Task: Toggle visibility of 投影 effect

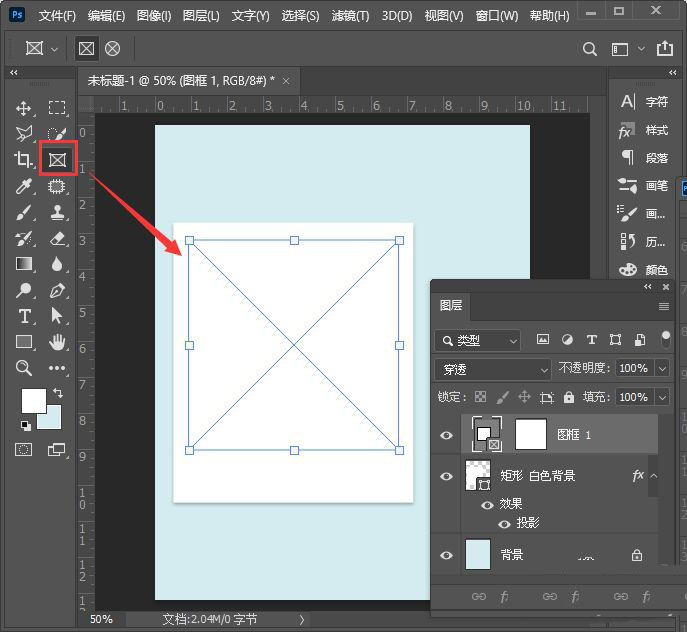Action: [x=504, y=524]
